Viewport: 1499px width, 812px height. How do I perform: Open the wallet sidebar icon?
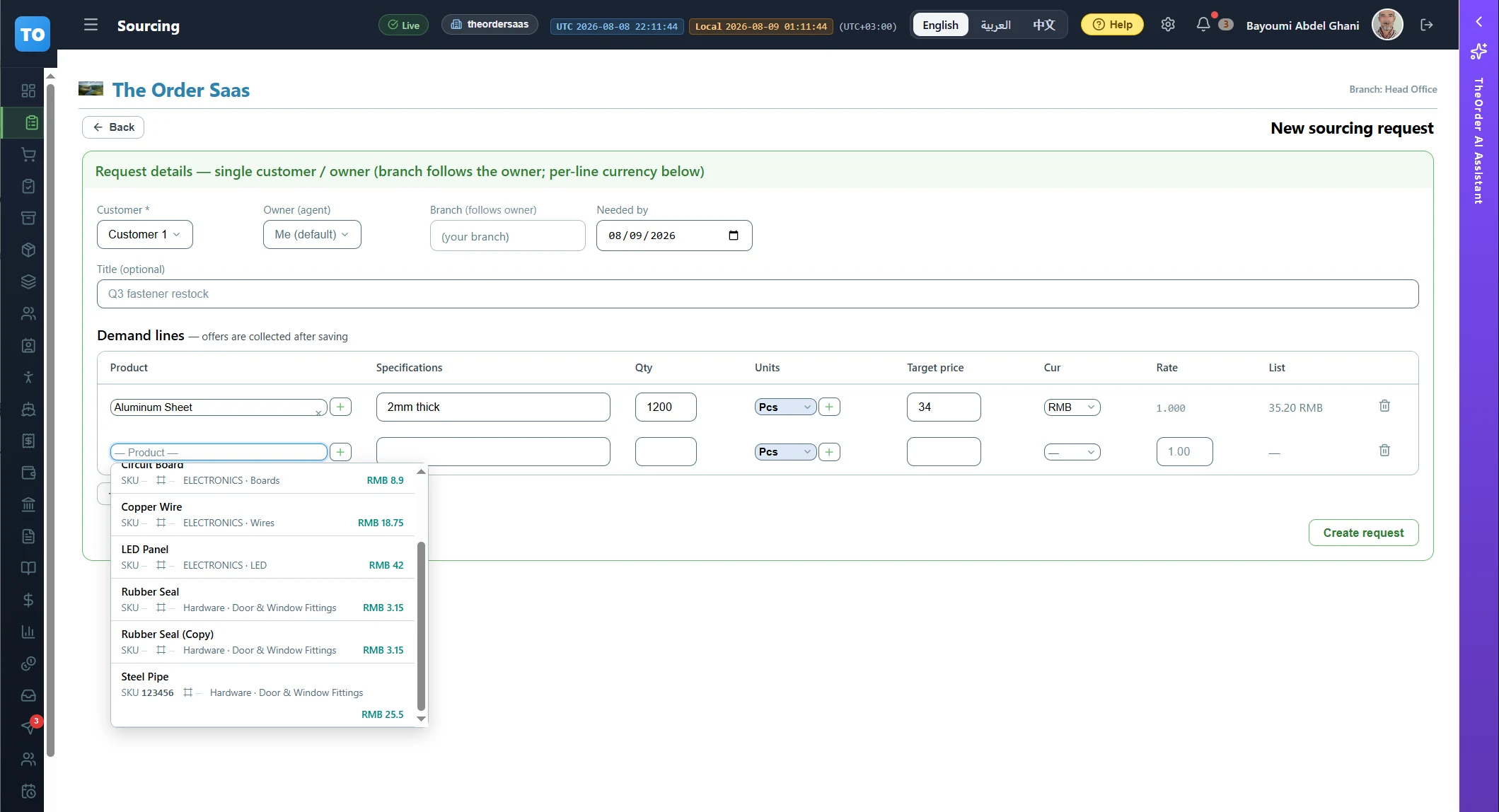pyautogui.click(x=28, y=472)
